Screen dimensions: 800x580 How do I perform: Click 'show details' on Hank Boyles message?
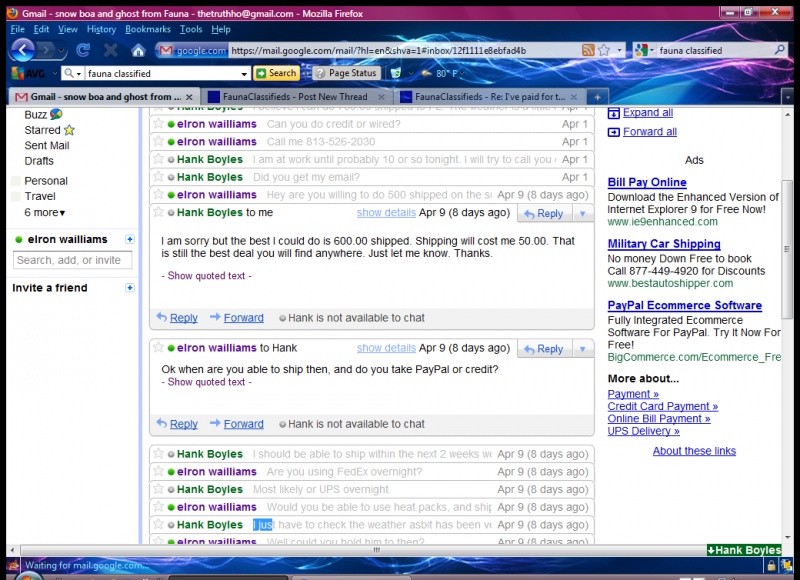pos(386,212)
